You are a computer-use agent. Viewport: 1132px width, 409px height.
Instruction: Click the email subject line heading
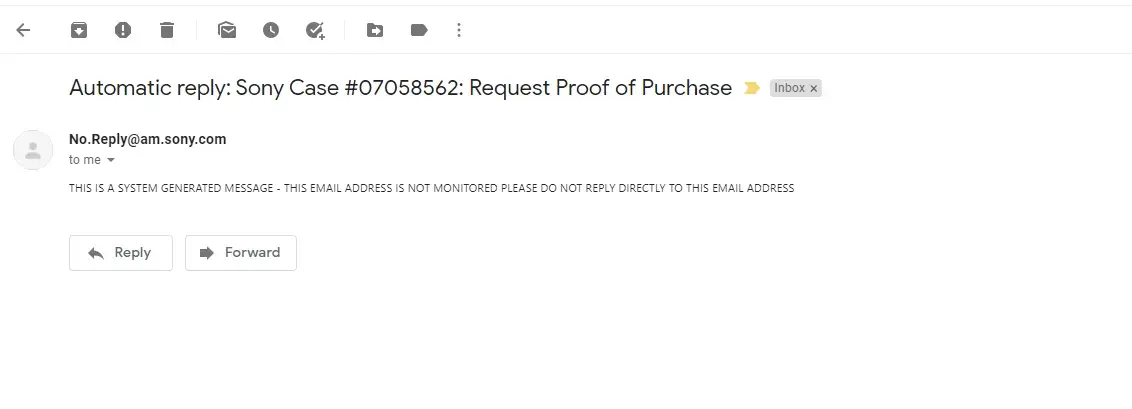pyautogui.click(x=400, y=88)
